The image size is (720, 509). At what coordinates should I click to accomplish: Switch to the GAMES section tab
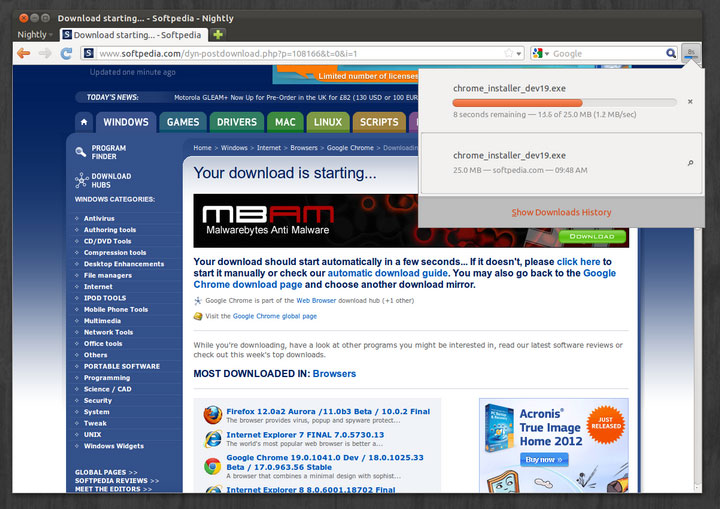(x=183, y=122)
